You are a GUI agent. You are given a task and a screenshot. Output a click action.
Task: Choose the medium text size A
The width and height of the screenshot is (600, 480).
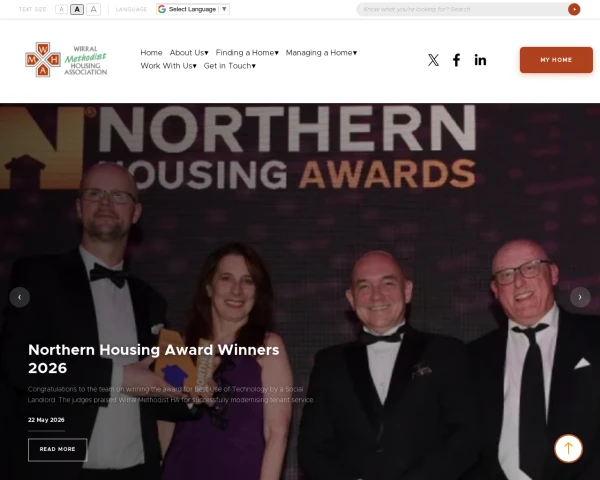[x=77, y=9]
